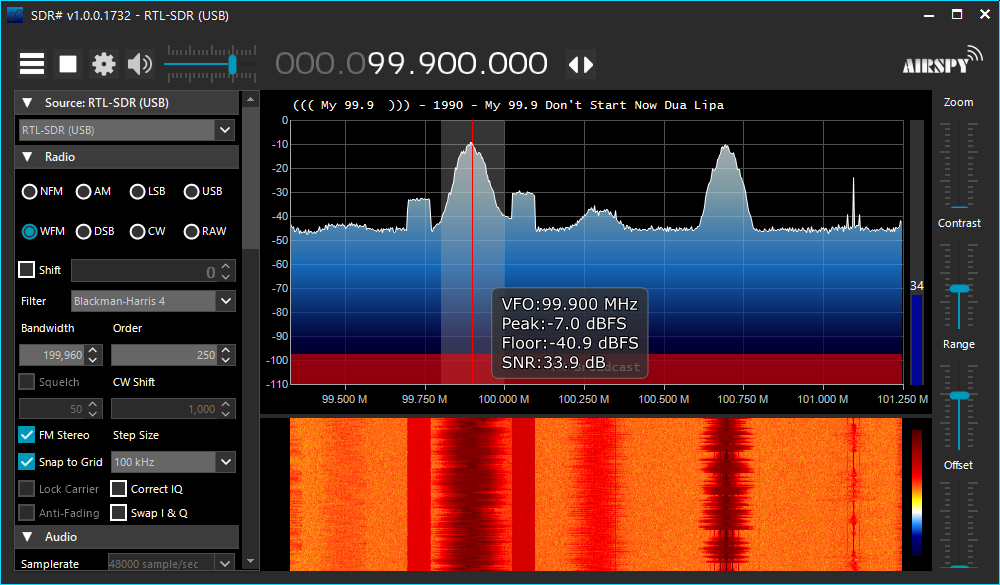The image size is (1000, 585).
Task: Increase the Bandwidth value with up arrow
Action: coord(93,350)
